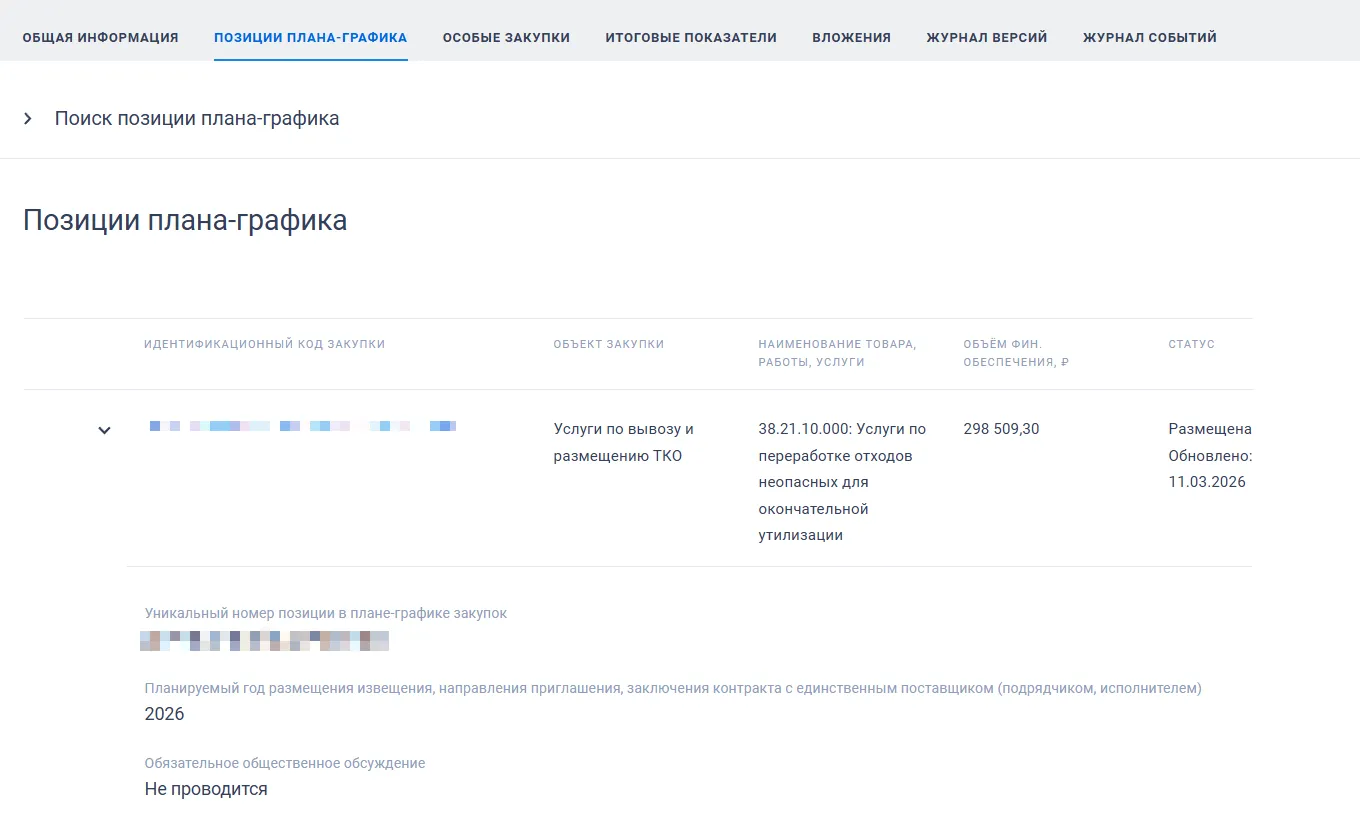Click the planned year value 2026
This screenshot has width=1360, height=831.
[x=165, y=714]
